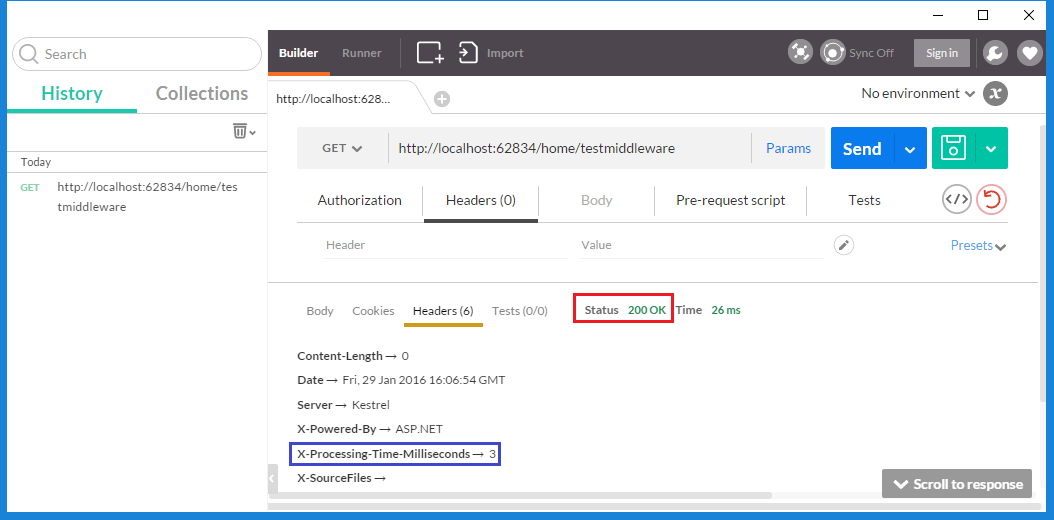1054x520 pixels.
Task: Click the X-SourceFiles header row
Action: click(x=341, y=478)
